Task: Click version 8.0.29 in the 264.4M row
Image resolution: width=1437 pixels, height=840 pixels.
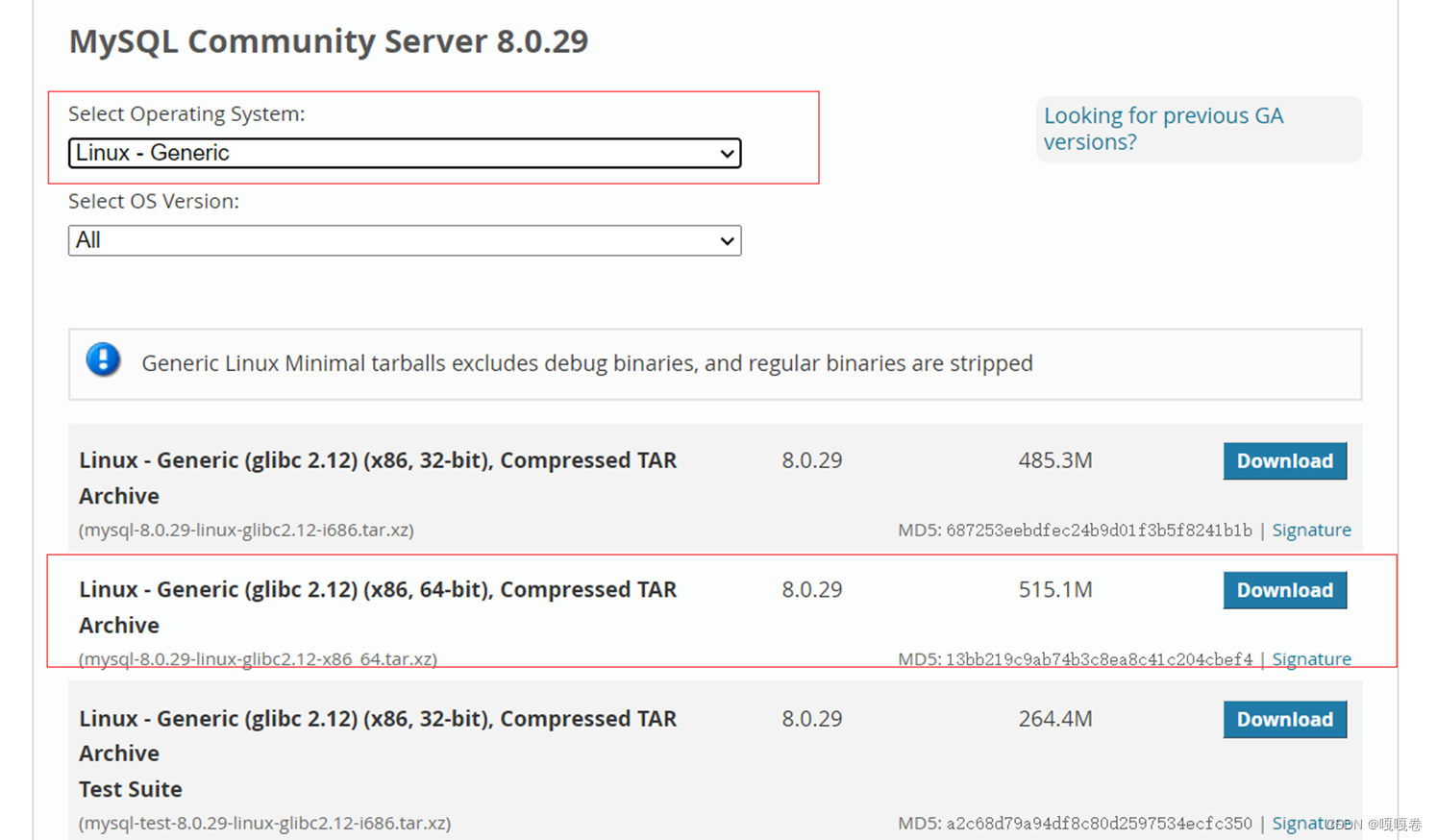Action: tap(812, 719)
